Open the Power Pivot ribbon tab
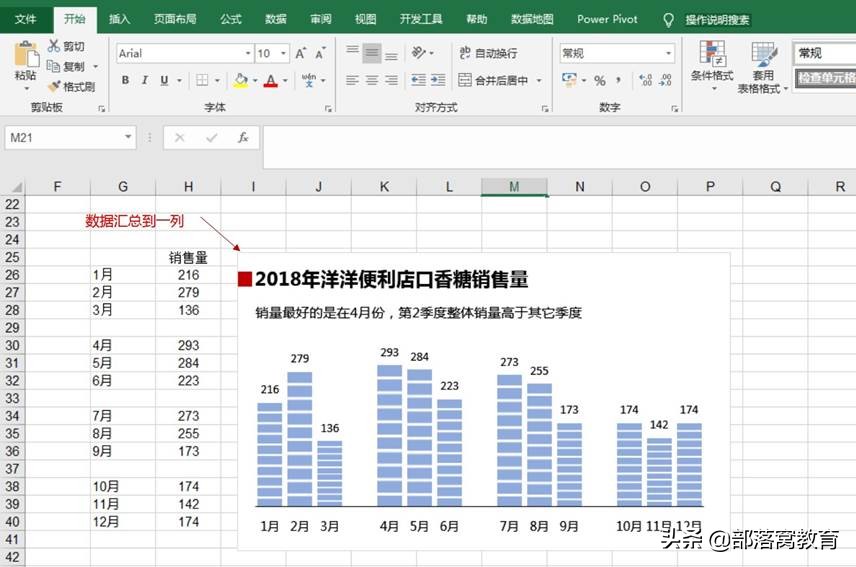This screenshot has height=567, width=856. [x=607, y=19]
